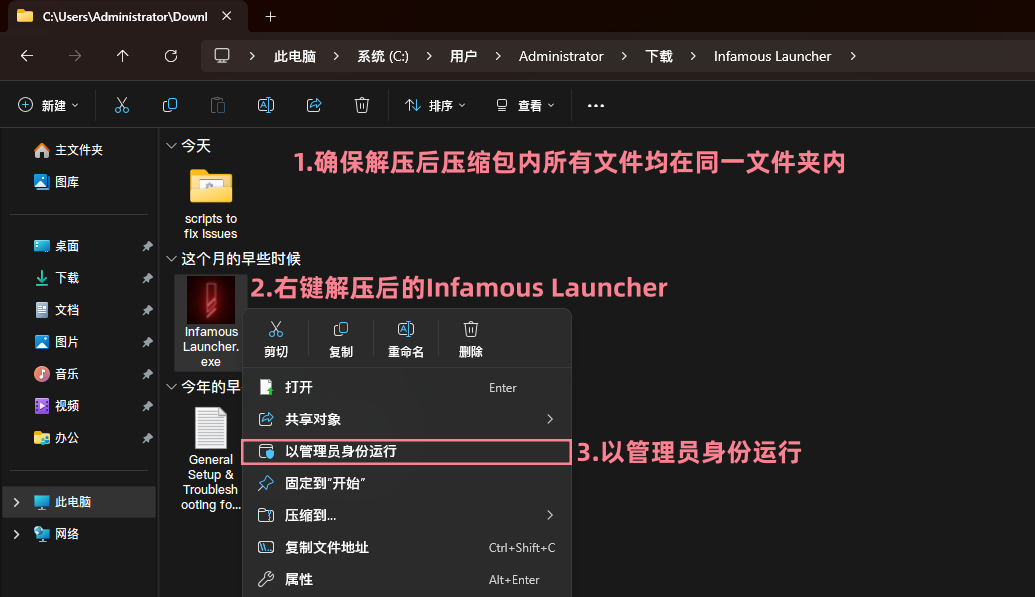Select 复制文件地址 menu entry

[407, 547]
